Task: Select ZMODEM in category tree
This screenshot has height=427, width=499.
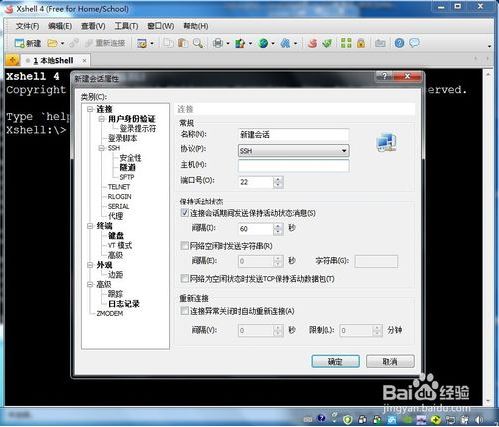Action: (110, 314)
